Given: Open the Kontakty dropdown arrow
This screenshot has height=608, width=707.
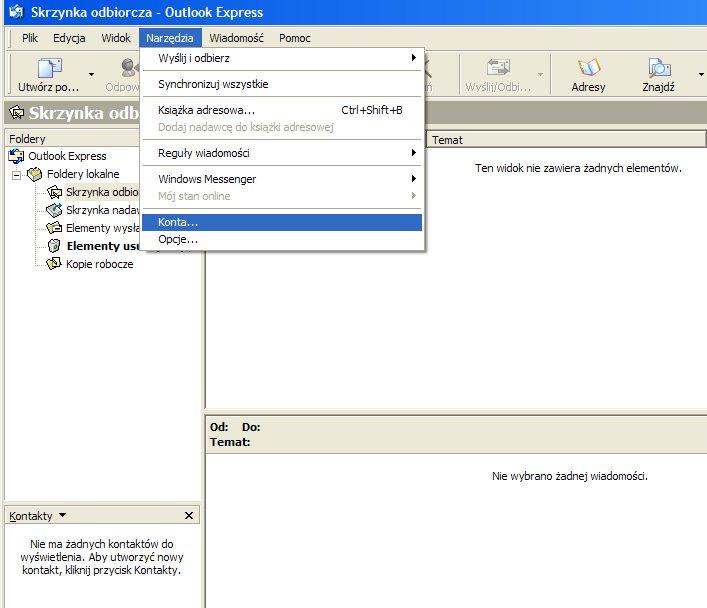Looking at the screenshot, I should coord(63,516).
